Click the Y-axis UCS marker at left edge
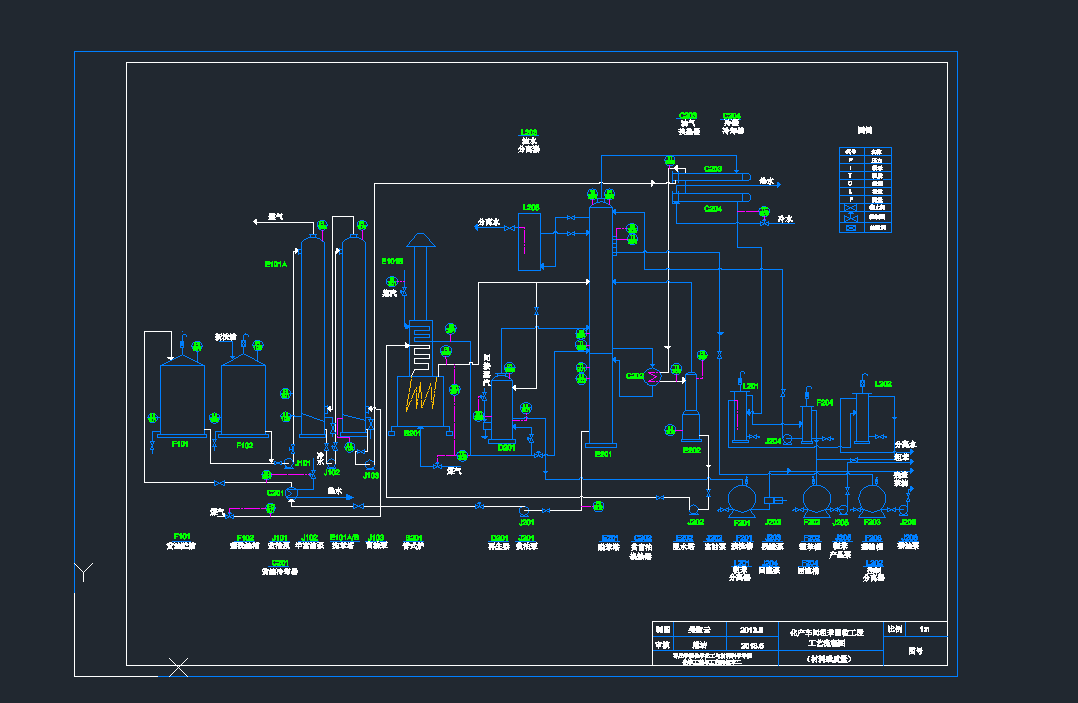 pyautogui.click(x=85, y=572)
